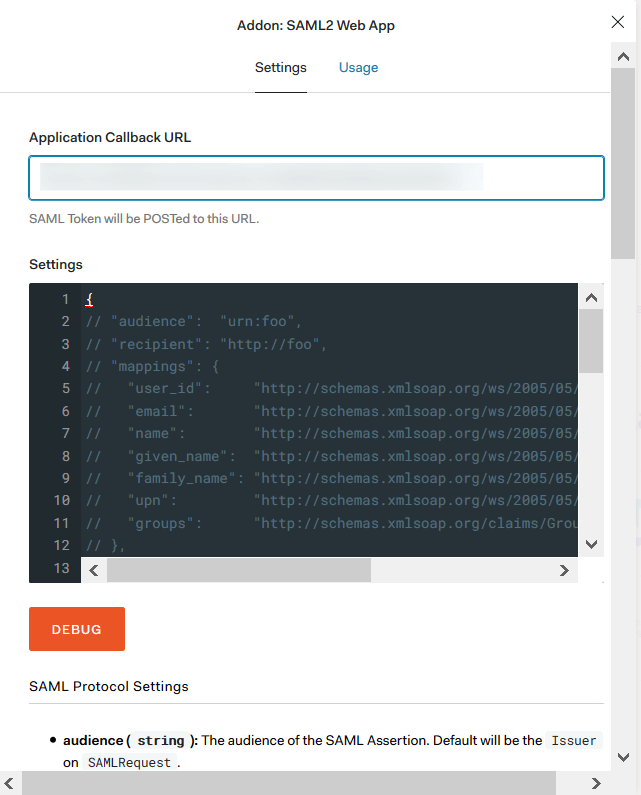
Task: Click the code editor's horizontal scrollbar thumb
Action: (238, 570)
